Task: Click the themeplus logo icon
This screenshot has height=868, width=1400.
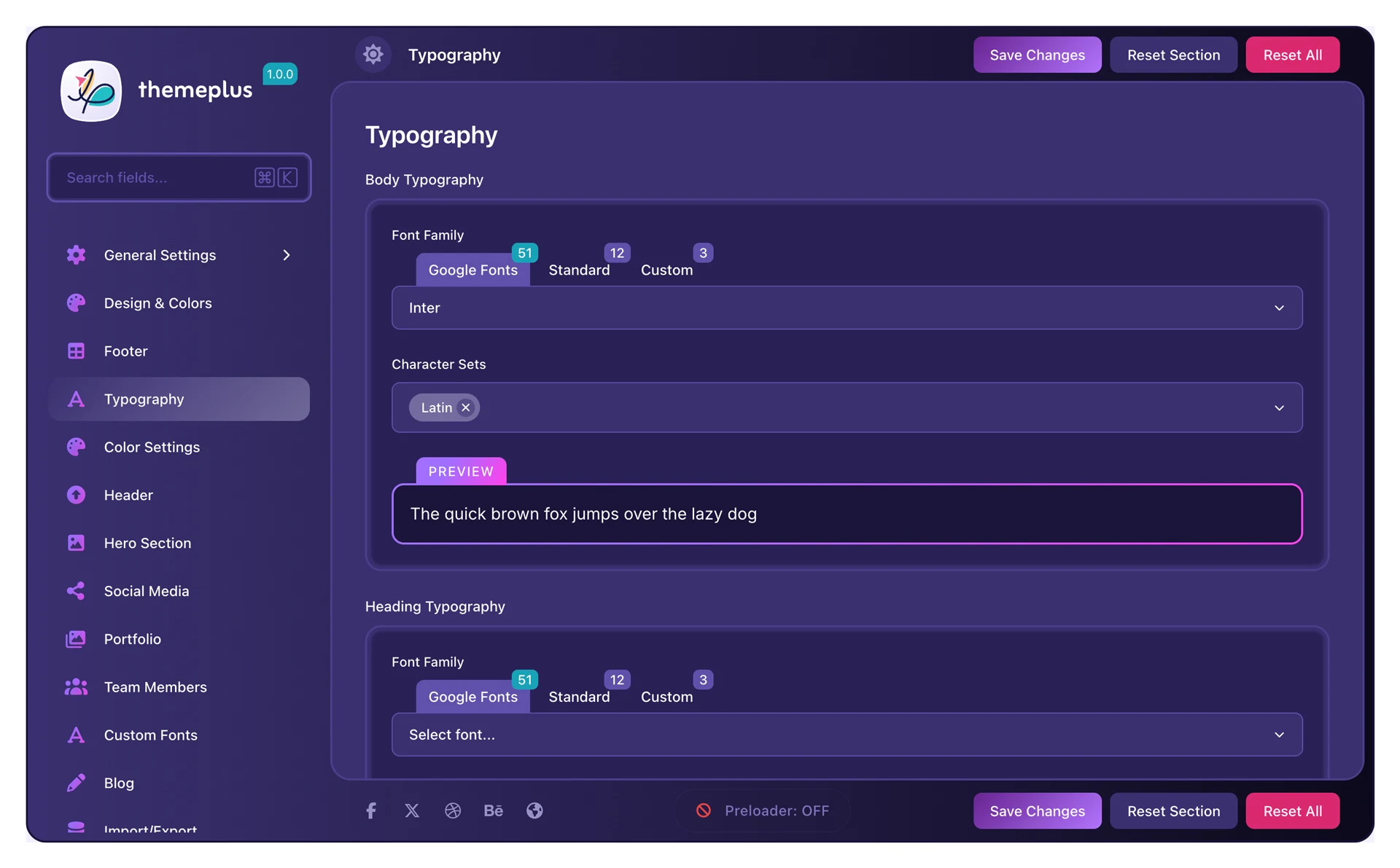Action: click(x=91, y=90)
